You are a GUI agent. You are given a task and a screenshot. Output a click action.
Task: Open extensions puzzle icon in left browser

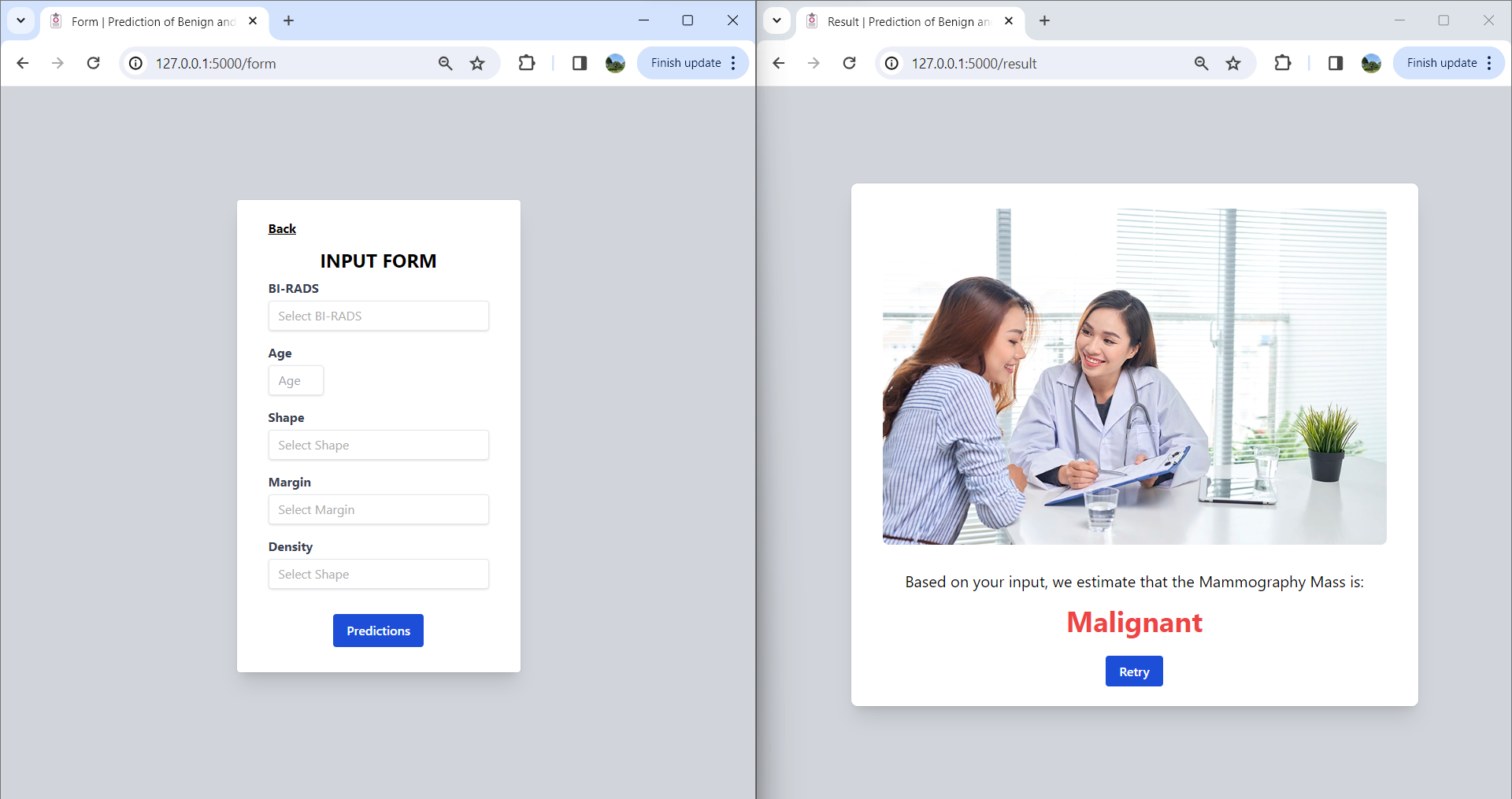point(527,63)
